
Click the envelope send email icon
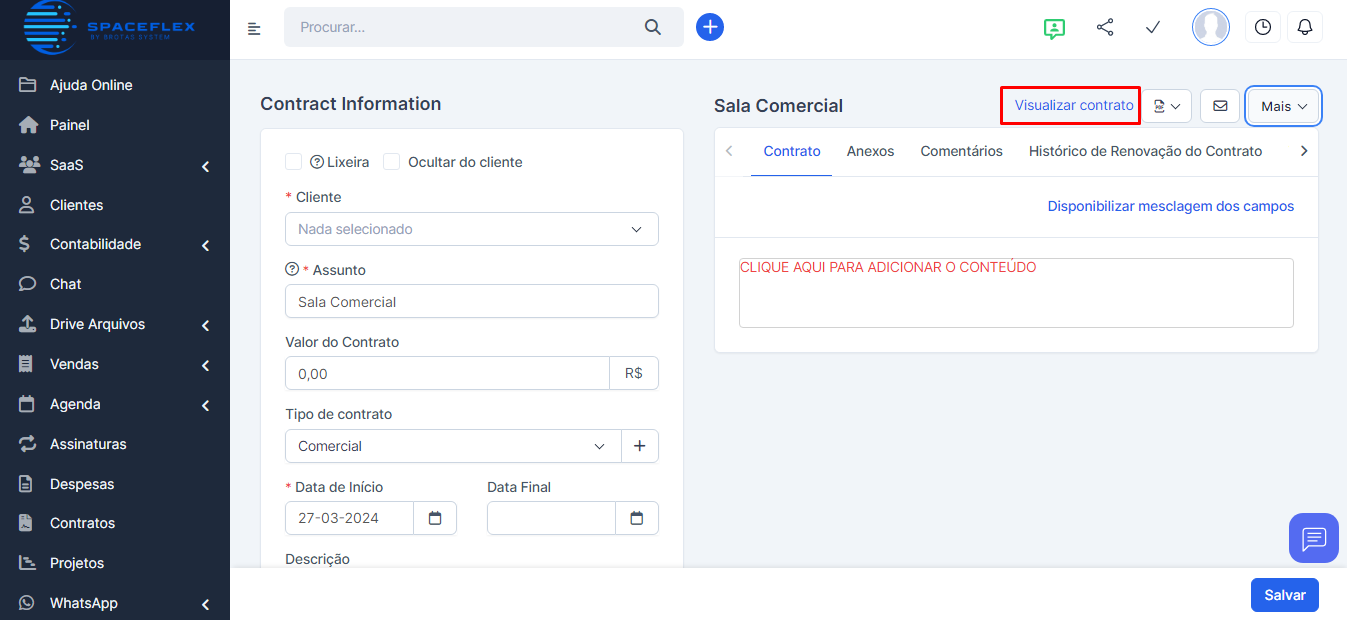pos(1220,106)
